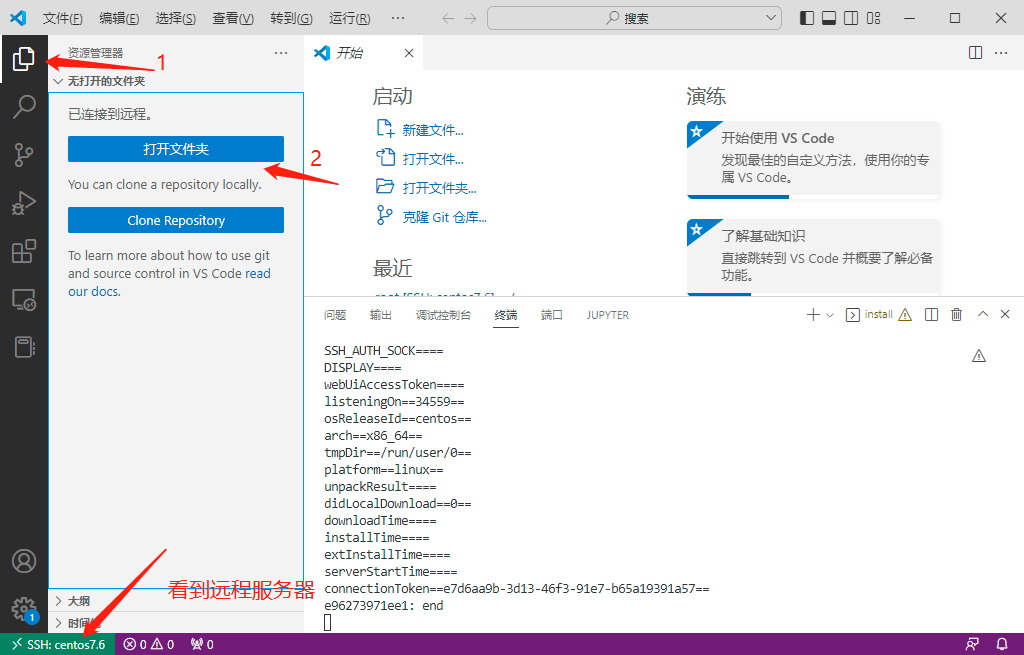Click the feedback icon in status bar
Screen dimensions: 1024x655
tap(972, 645)
